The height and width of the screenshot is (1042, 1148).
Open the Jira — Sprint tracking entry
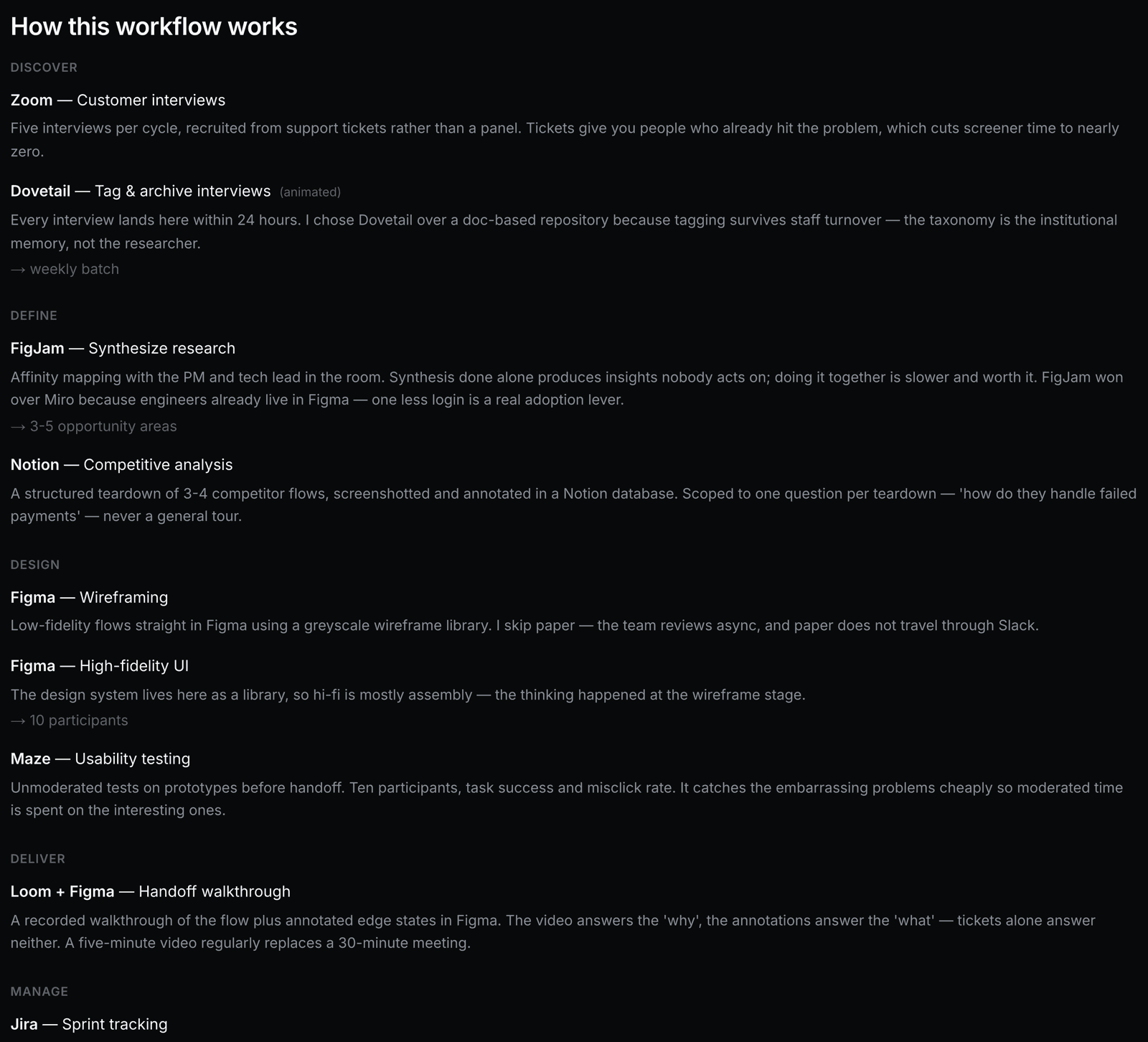coord(89,1024)
